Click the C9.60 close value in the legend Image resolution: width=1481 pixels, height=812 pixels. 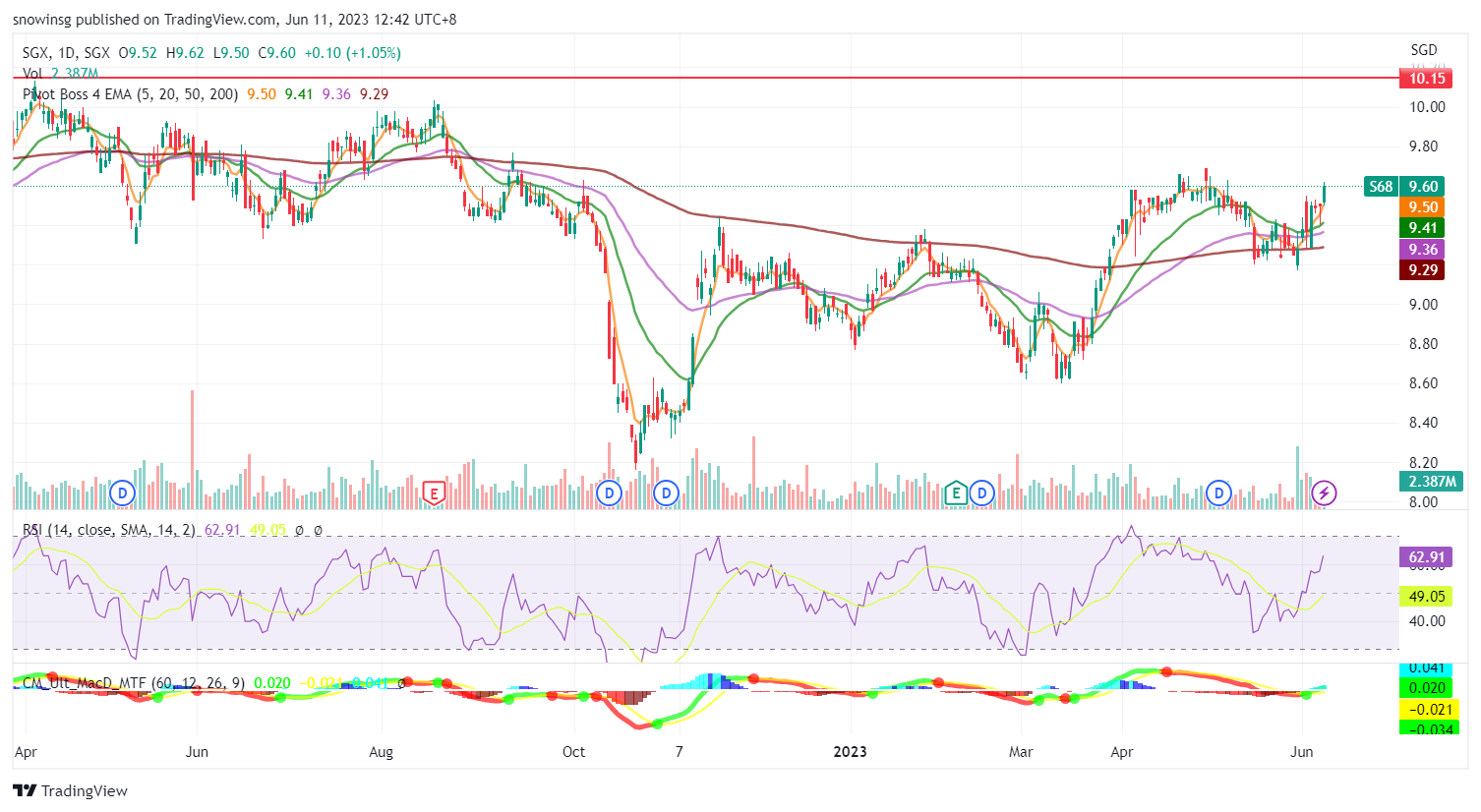(x=276, y=53)
